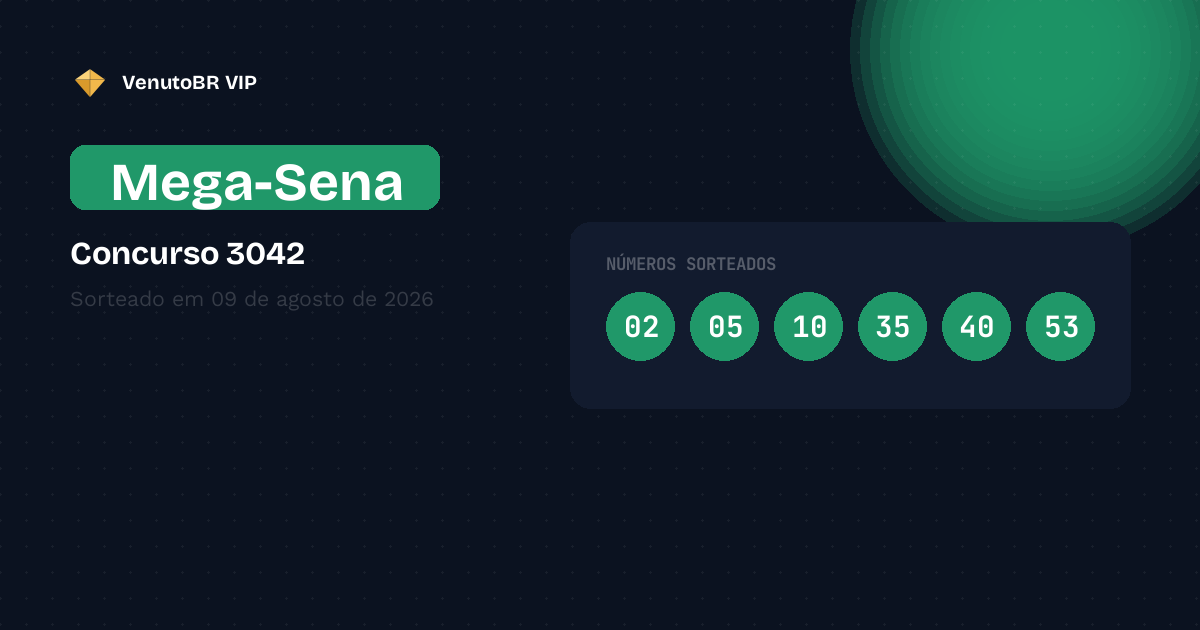Click the green Mega-Sena badge
This screenshot has width=1200, height=630.
click(255, 178)
